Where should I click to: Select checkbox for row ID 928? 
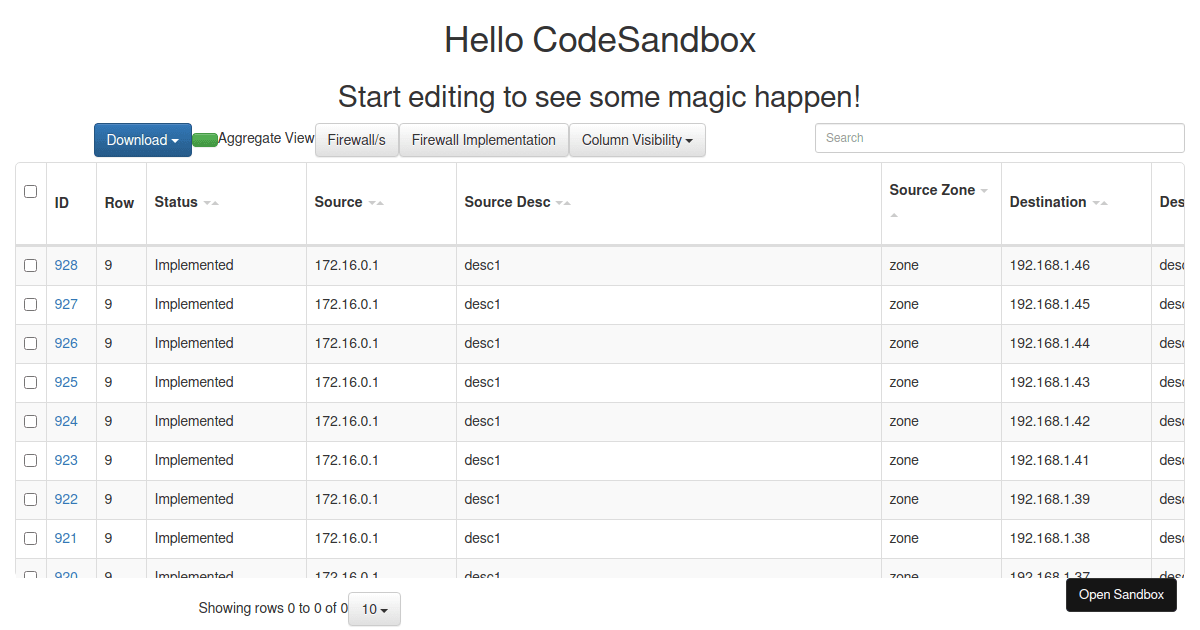[30, 265]
